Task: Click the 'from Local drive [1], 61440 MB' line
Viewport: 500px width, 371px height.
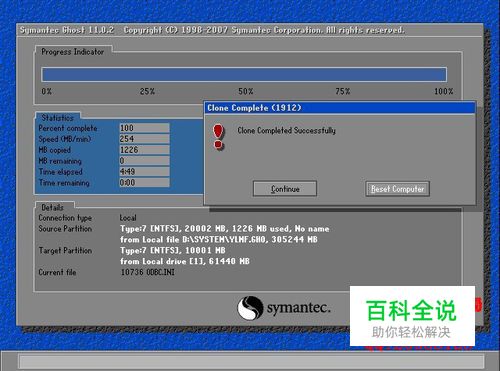Action: 185,261
